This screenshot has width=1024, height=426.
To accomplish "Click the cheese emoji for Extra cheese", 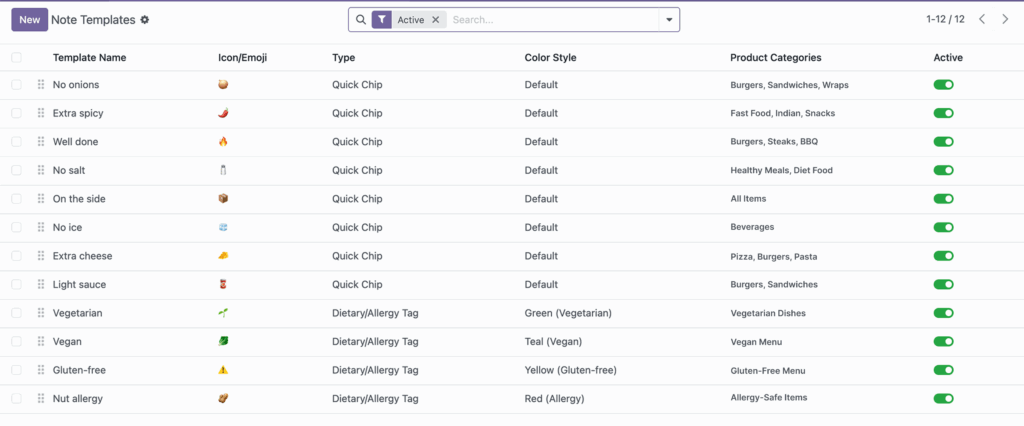I will point(223,256).
